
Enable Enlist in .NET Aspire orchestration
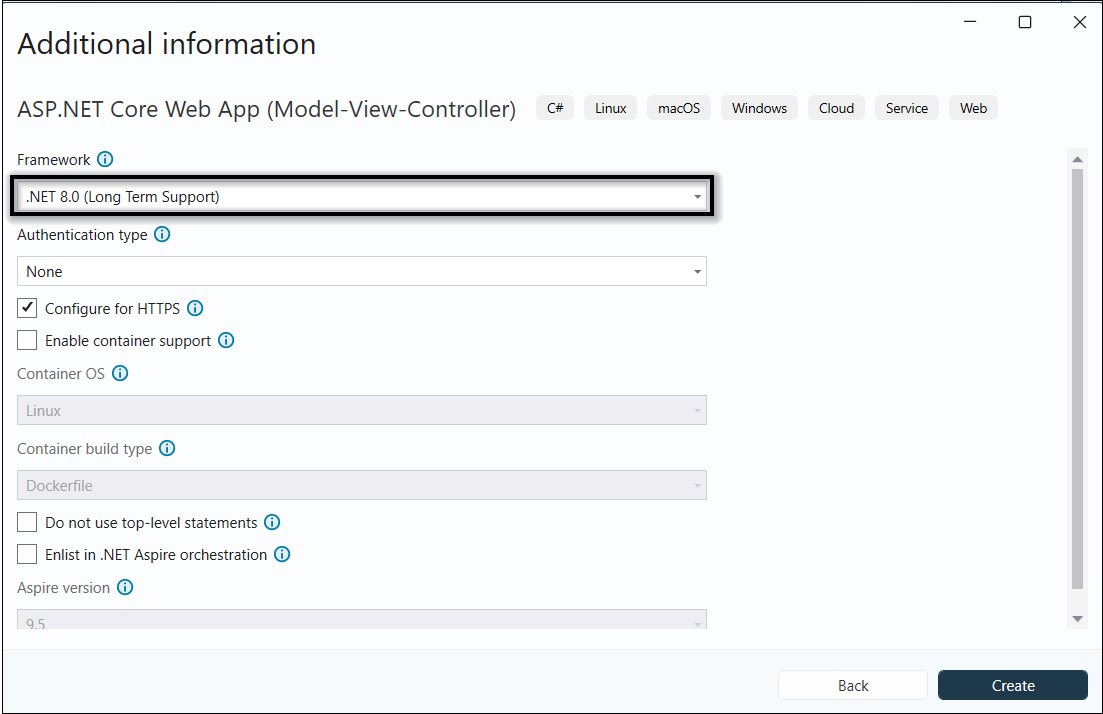pyautogui.click(x=26, y=553)
